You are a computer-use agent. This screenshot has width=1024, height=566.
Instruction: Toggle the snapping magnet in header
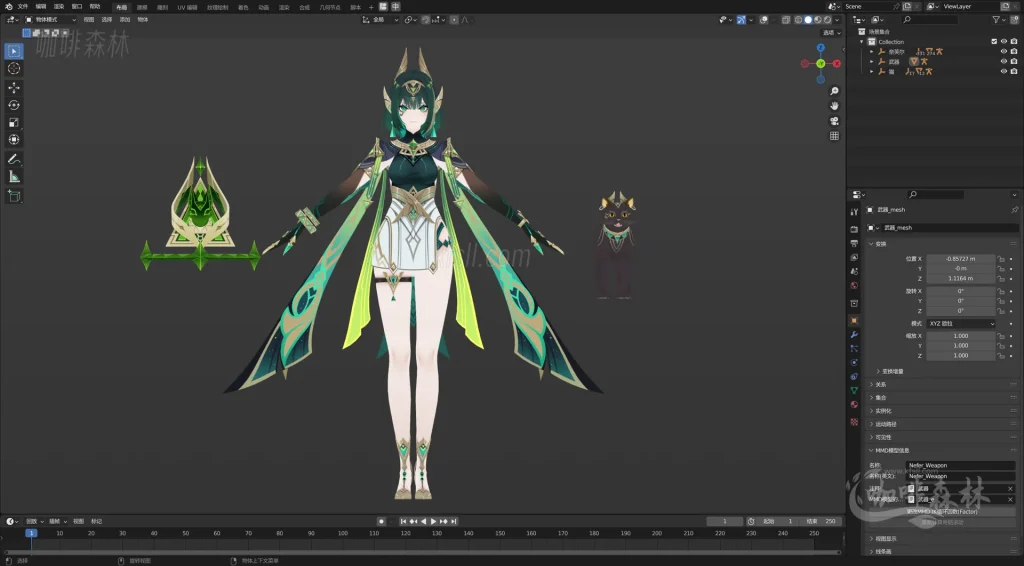click(426, 20)
